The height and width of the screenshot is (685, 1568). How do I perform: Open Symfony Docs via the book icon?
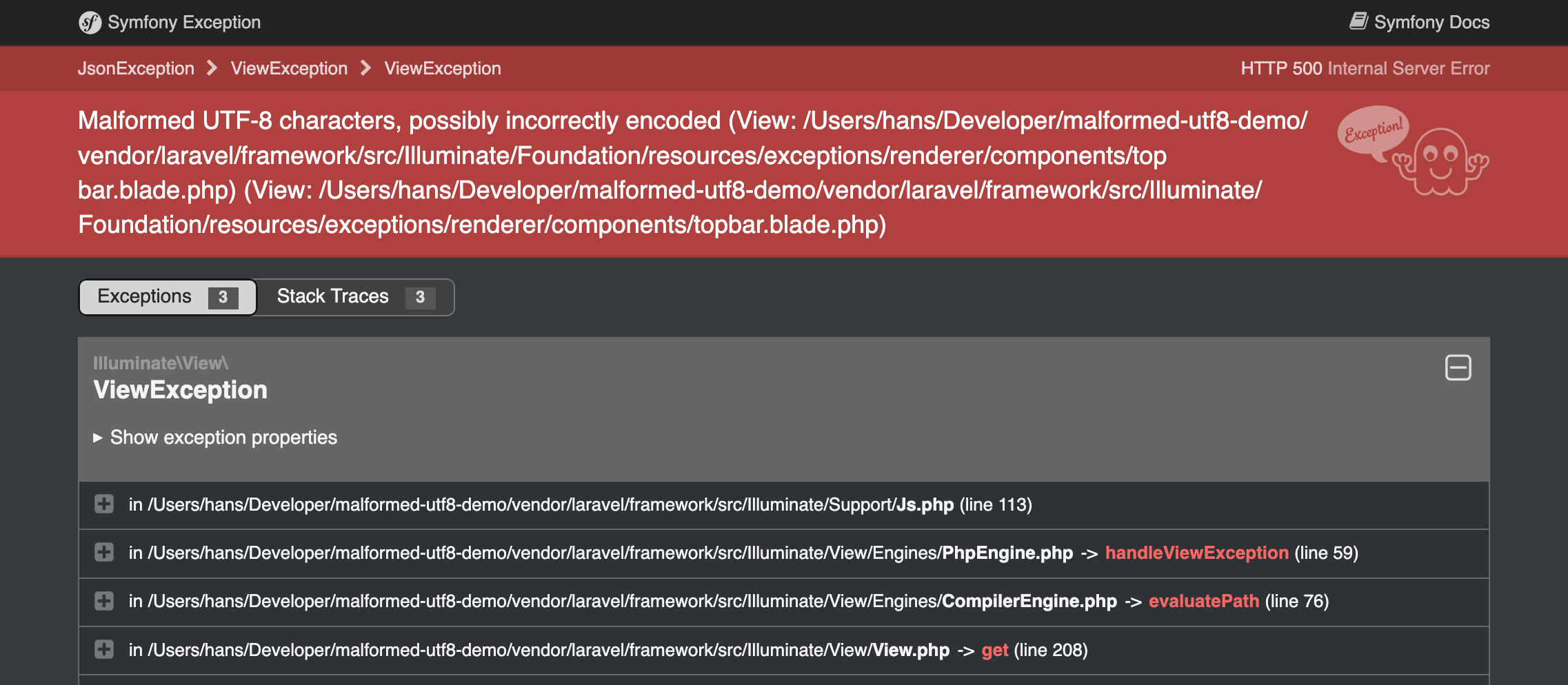point(1358,21)
